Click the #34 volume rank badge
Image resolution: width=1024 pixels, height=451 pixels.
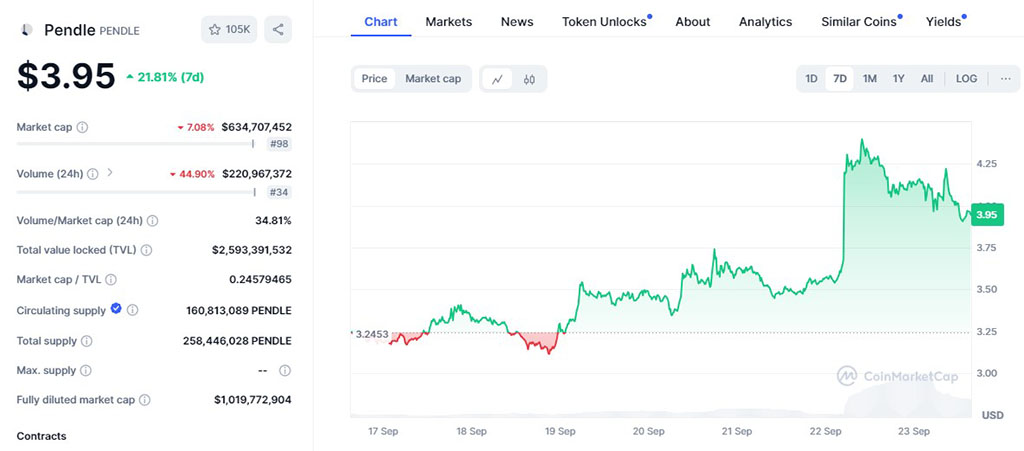pyautogui.click(x=279, y=192)
